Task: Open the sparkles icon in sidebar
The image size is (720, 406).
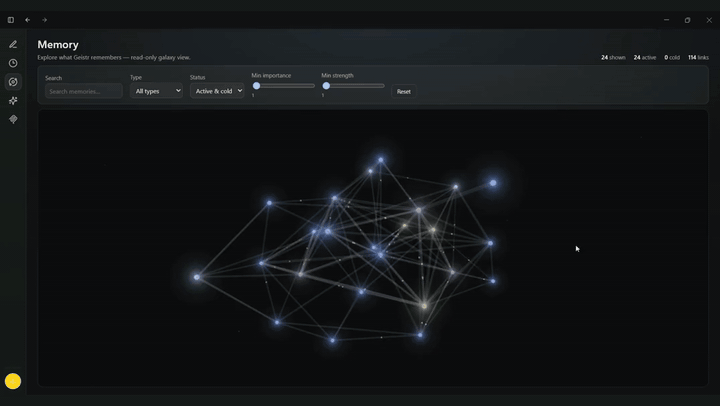Action: (13, 101)
